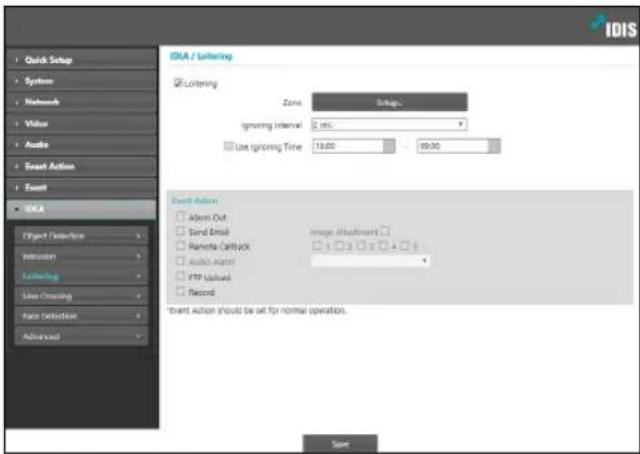
Task: Collapse the IDLA menu section
Action: (81, 209)
